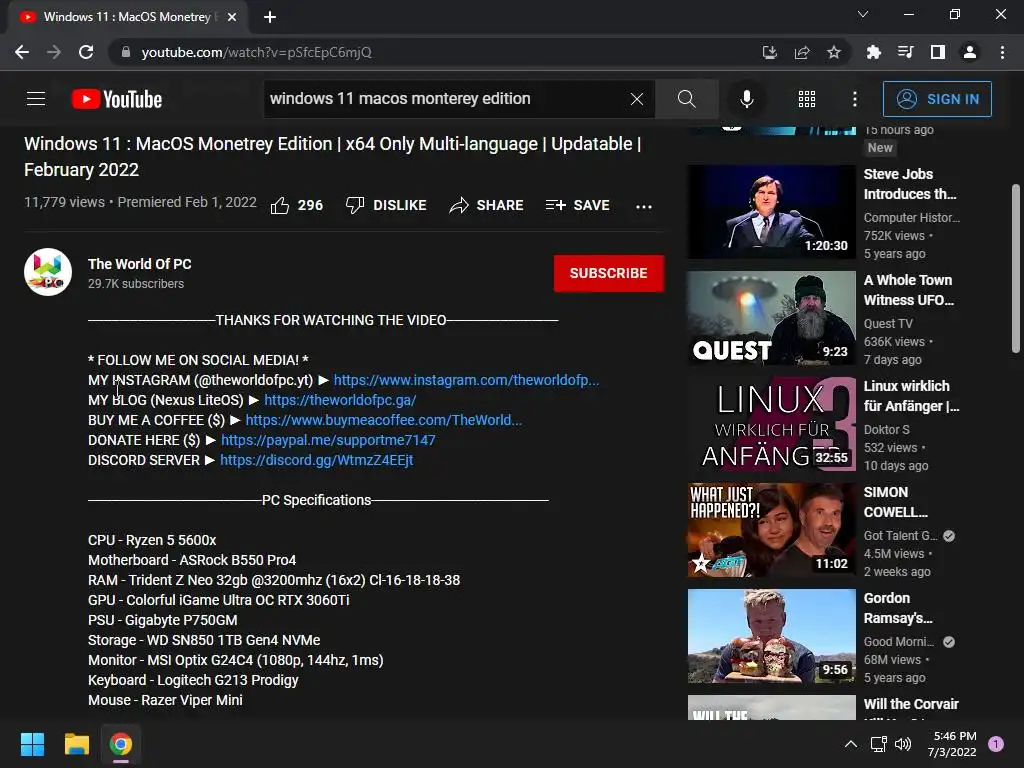This screenshot has width=1024, height=768.
Task: Open the YouTube apps grid
Action: [807, 99]
